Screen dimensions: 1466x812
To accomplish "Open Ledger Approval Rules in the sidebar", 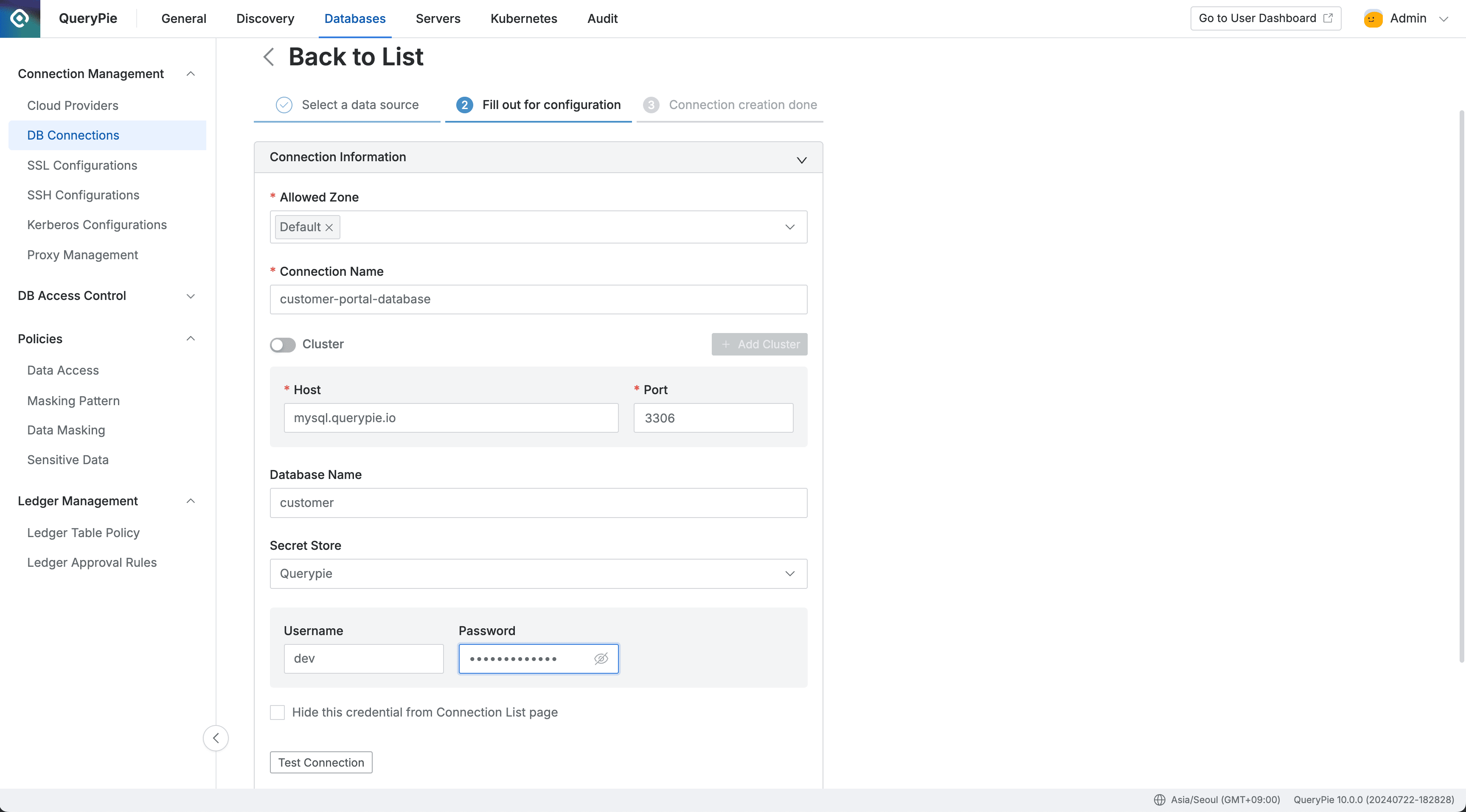I will click(92, 562).
